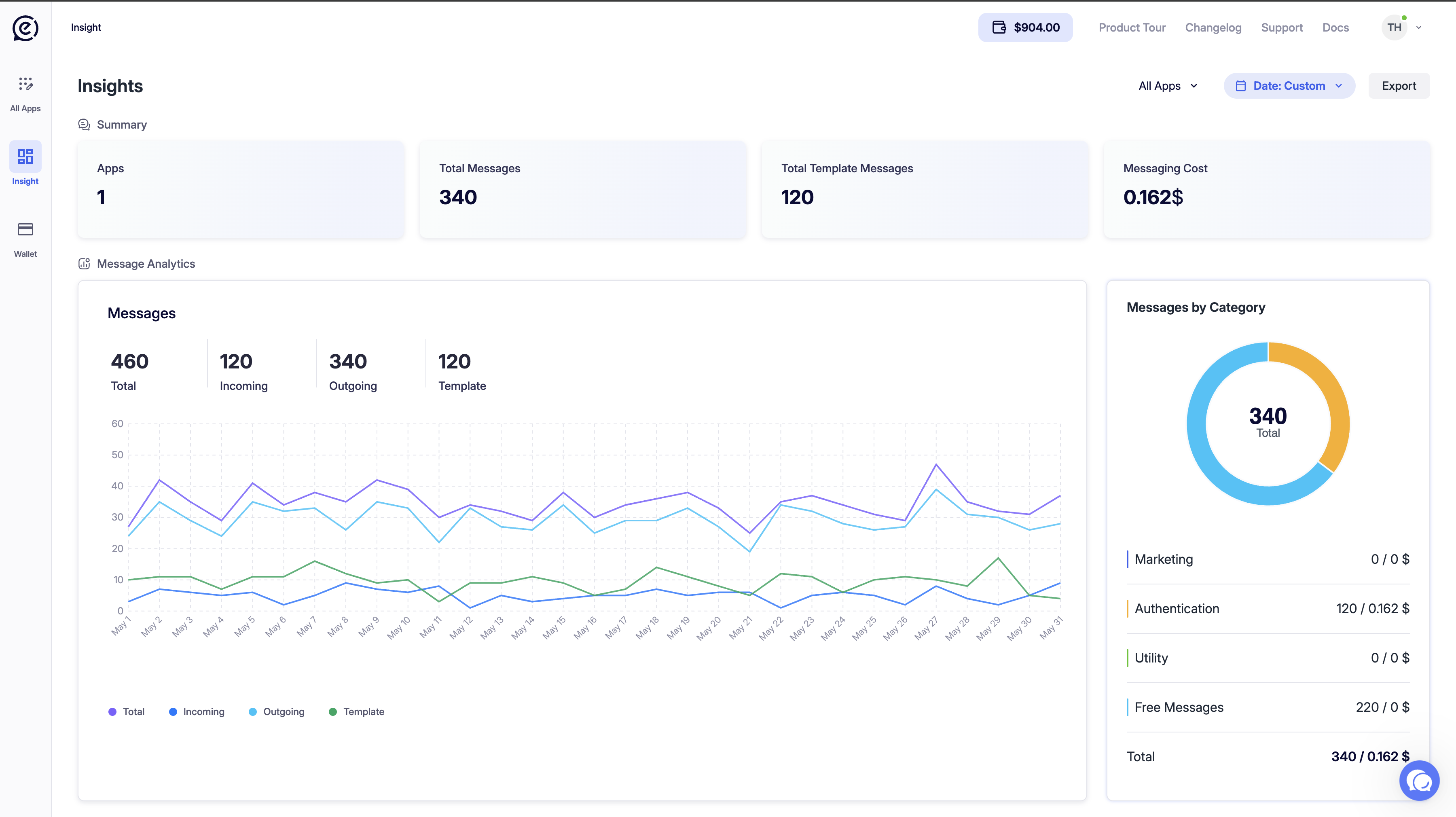Expand the All Apps filter dropdown
The image size is (1456, 817).
tap(1168, 86)
